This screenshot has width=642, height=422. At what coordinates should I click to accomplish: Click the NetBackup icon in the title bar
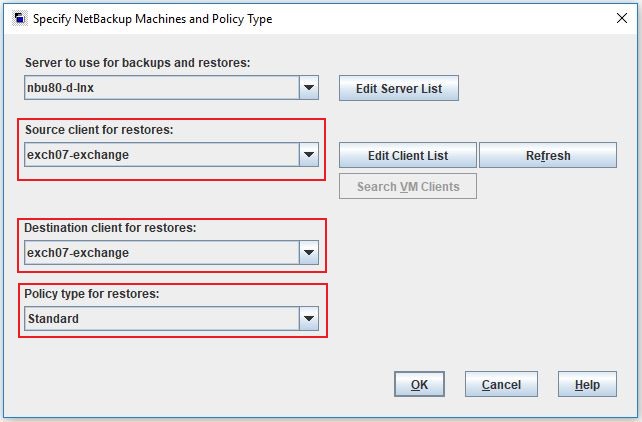[x=20, y=18]
